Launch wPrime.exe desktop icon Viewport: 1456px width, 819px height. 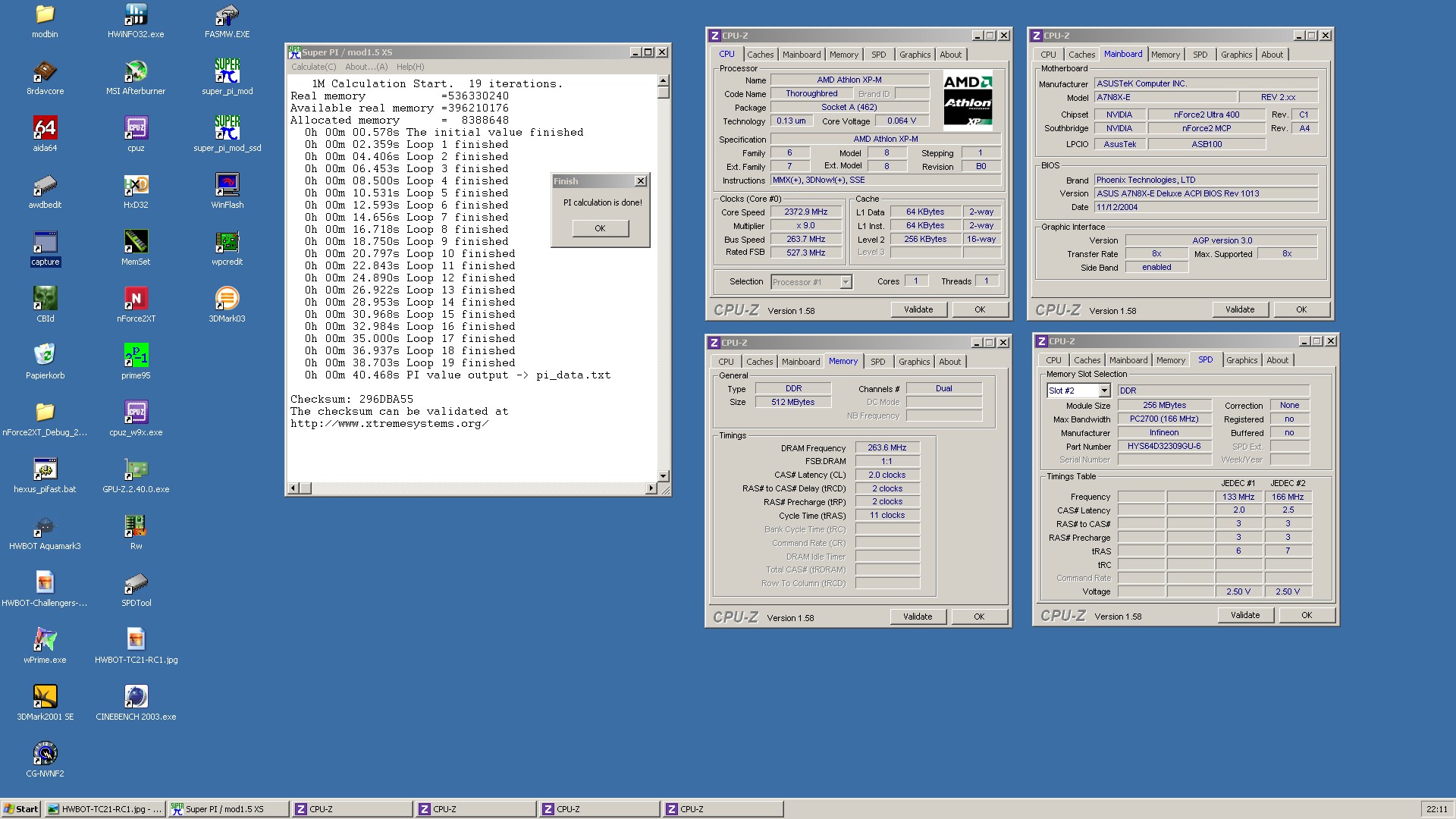[45, 646]
